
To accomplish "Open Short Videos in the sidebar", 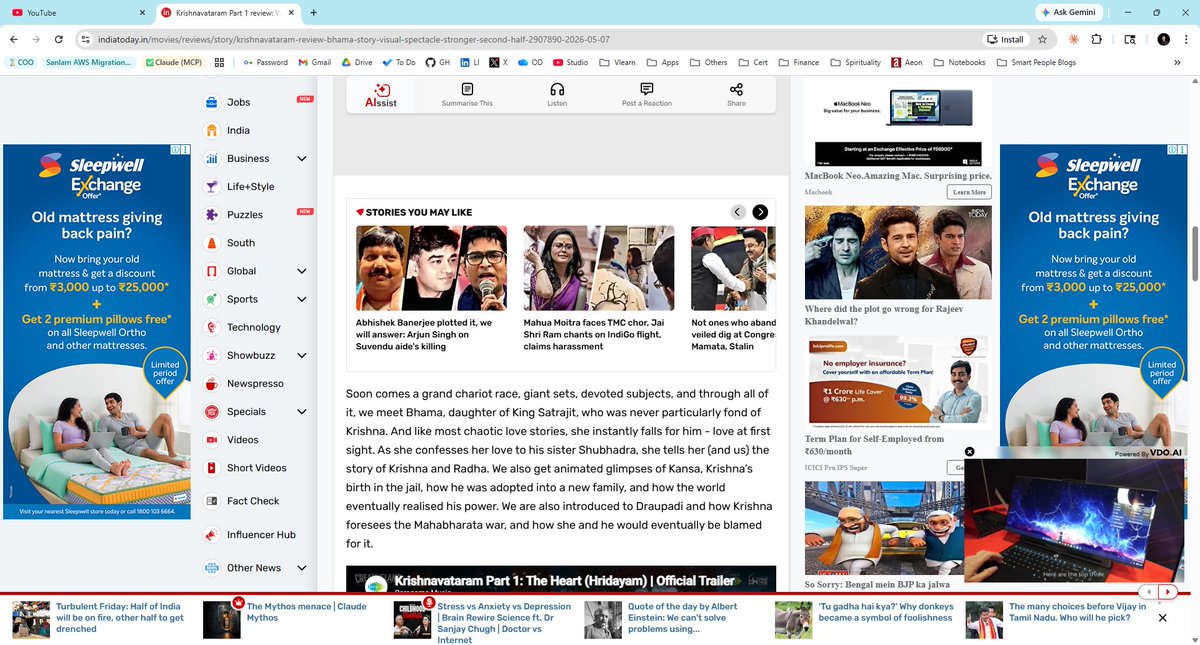I will [x=256, y=468].
